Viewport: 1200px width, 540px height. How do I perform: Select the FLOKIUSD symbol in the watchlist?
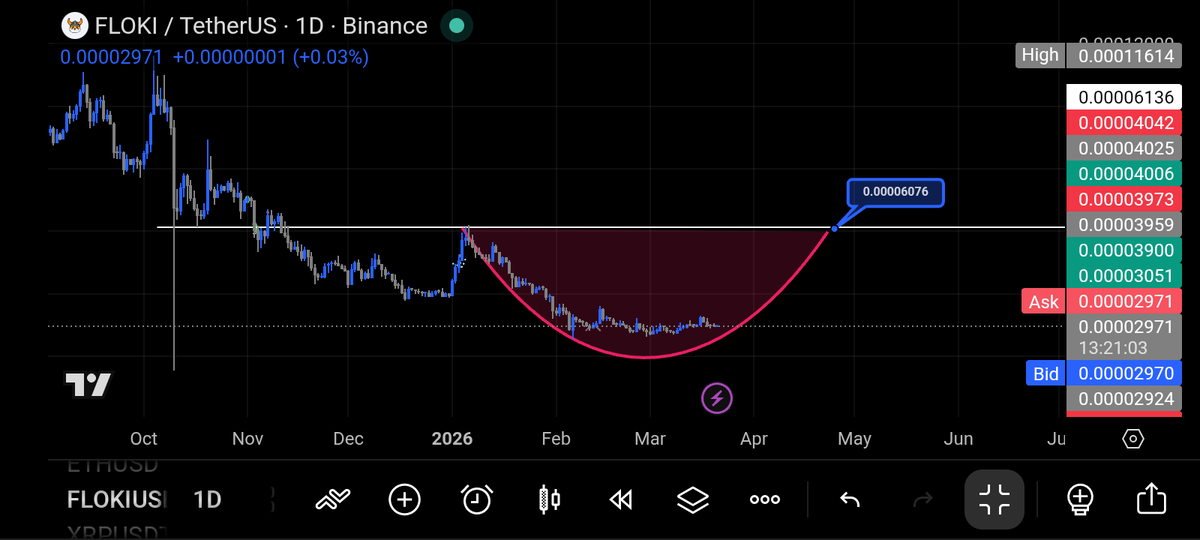point(117,499)
